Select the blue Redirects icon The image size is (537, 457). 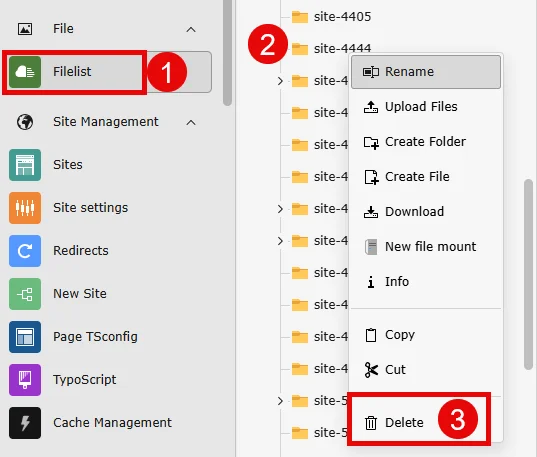(25, 251)
